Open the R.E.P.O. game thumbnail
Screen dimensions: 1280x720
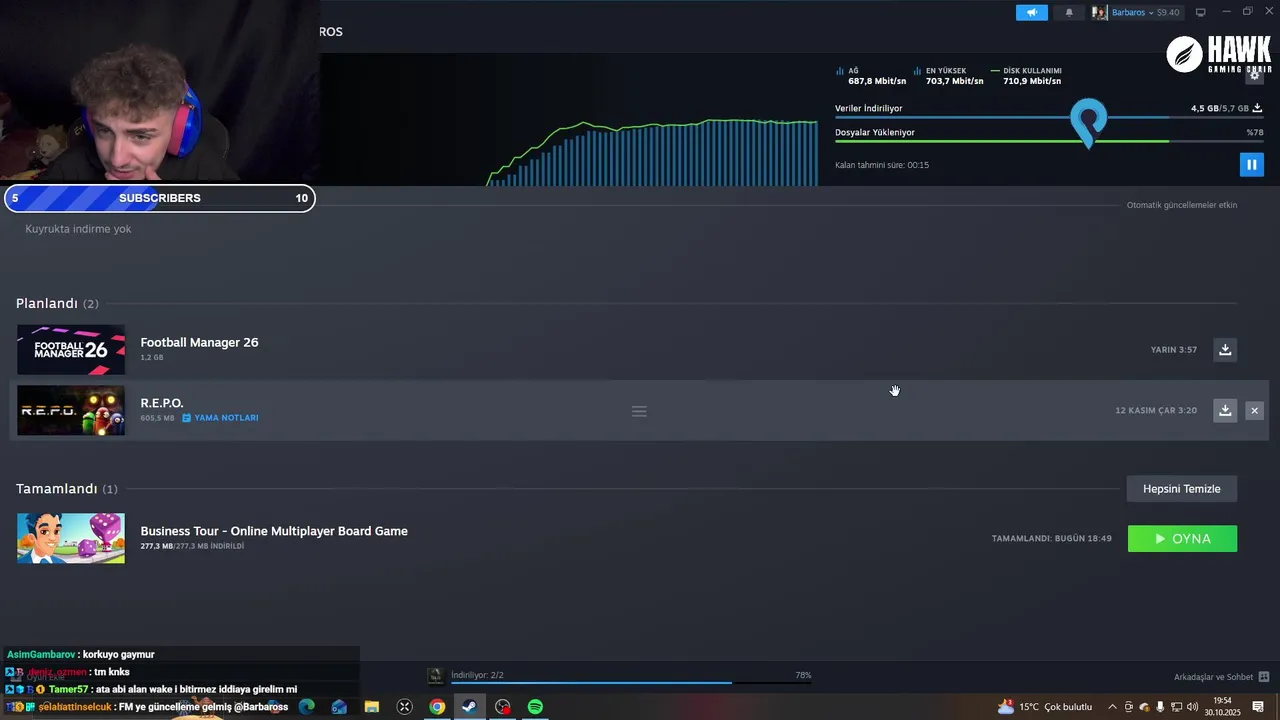click(71, 410)
